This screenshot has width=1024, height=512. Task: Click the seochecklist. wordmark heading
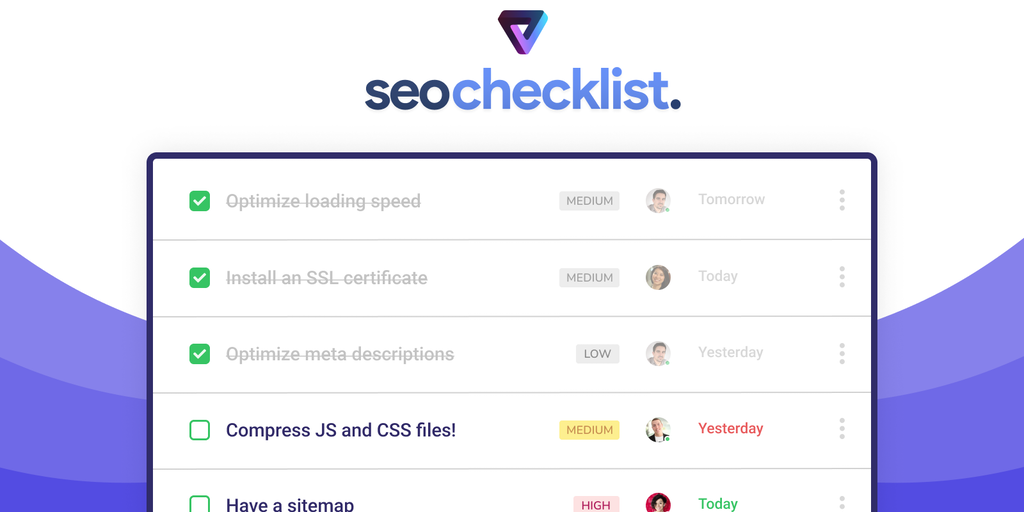coord(522,91)
